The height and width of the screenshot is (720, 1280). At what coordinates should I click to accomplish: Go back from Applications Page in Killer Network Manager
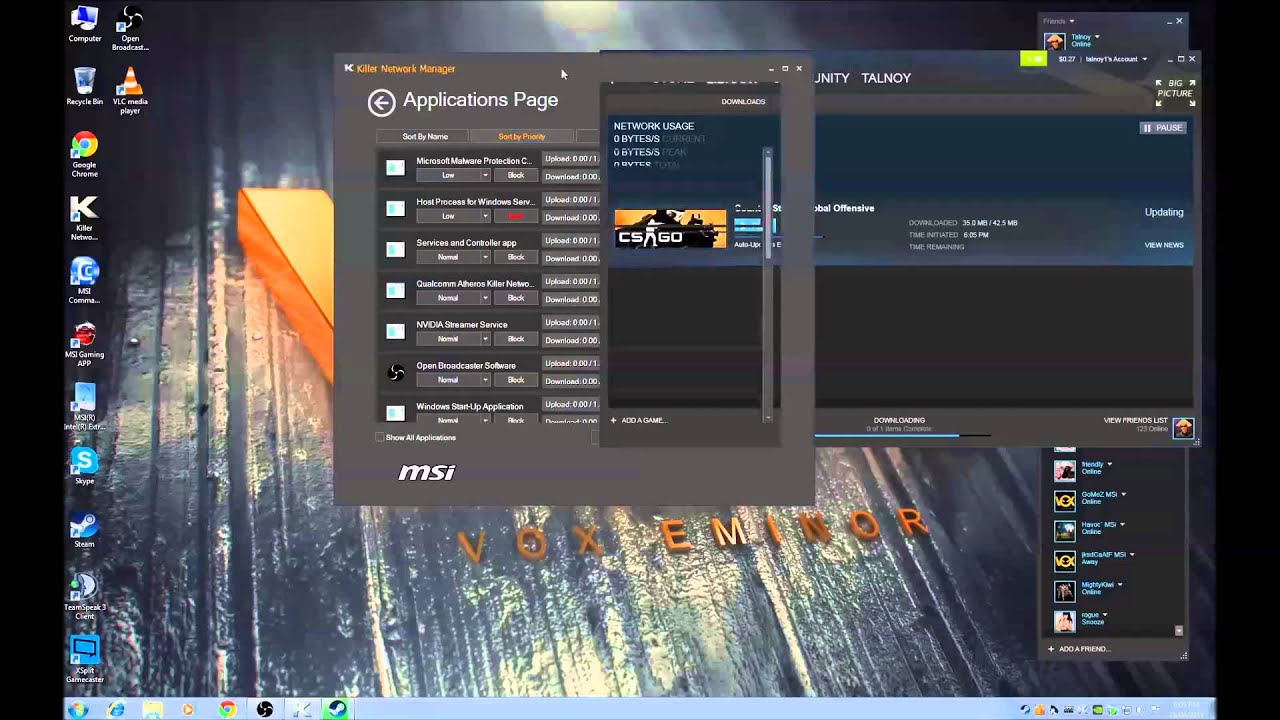pos(381,102)
